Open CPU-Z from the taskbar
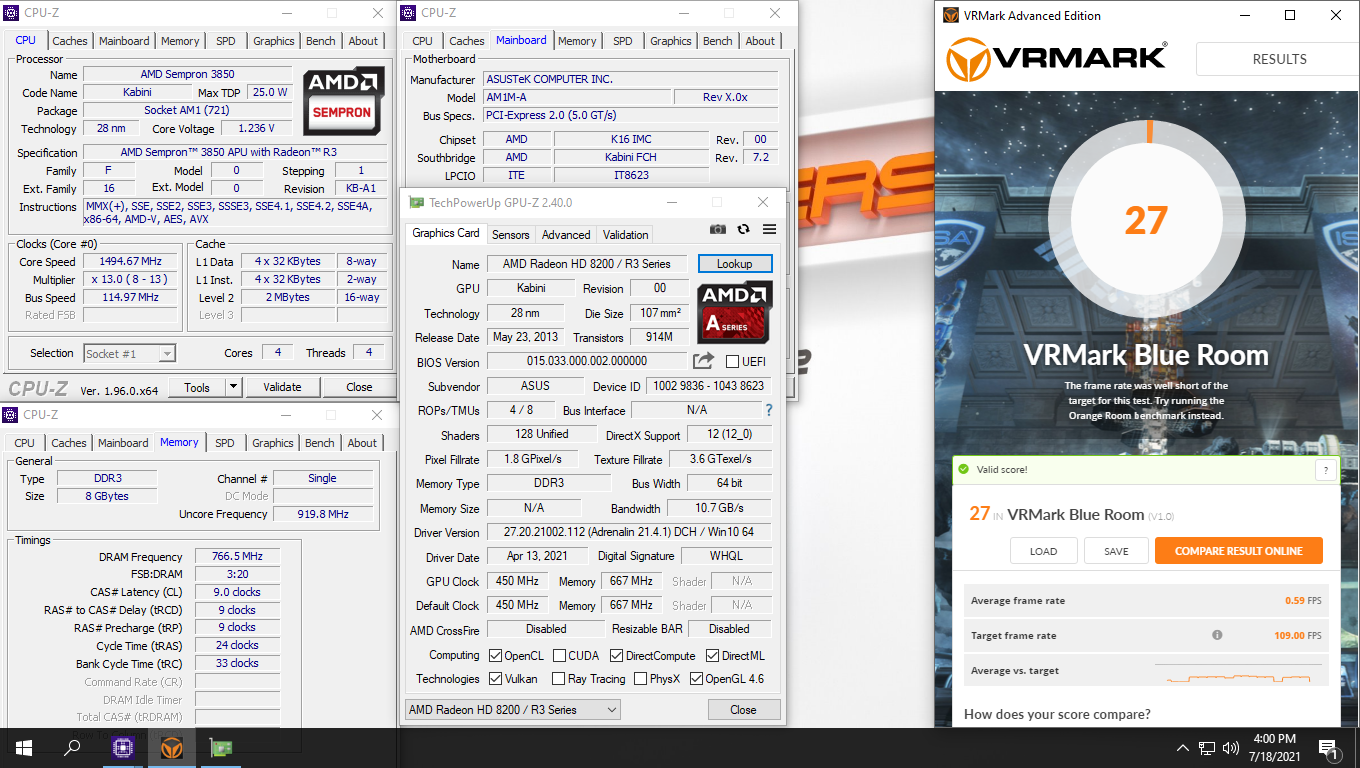 point(123,747)
